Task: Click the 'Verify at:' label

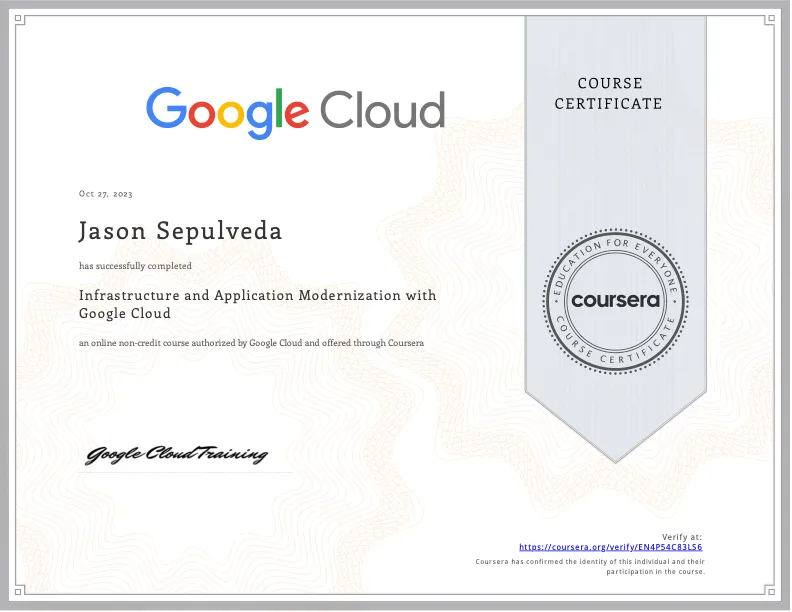Action: [682, 537]
